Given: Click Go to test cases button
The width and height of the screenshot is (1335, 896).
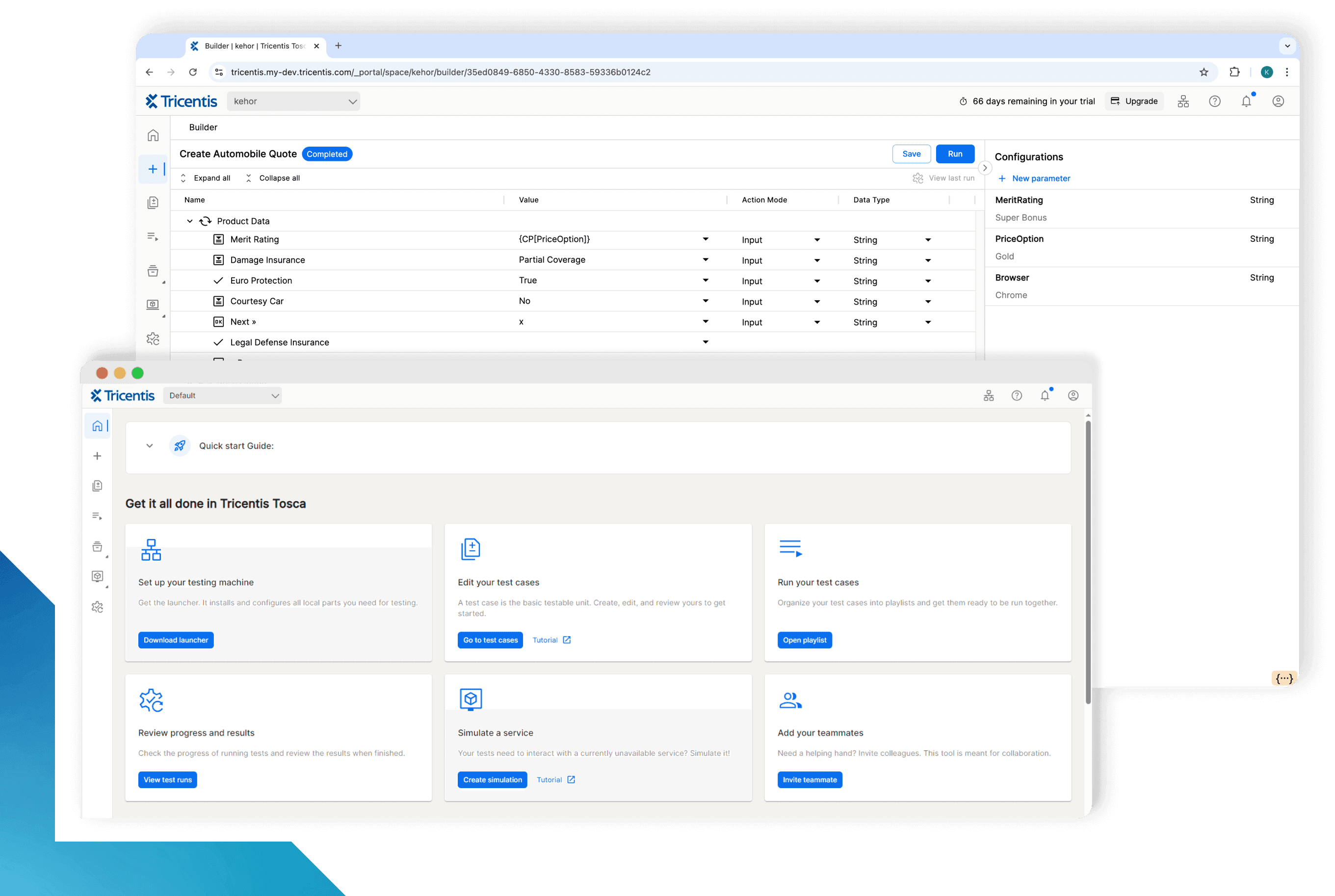Looking at the screenshot, I should pos(490,640).
